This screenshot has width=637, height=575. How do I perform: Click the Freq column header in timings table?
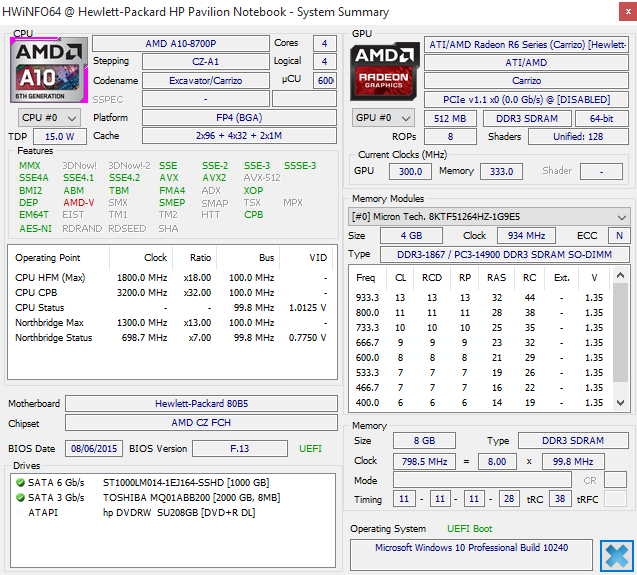coord(366,278)
